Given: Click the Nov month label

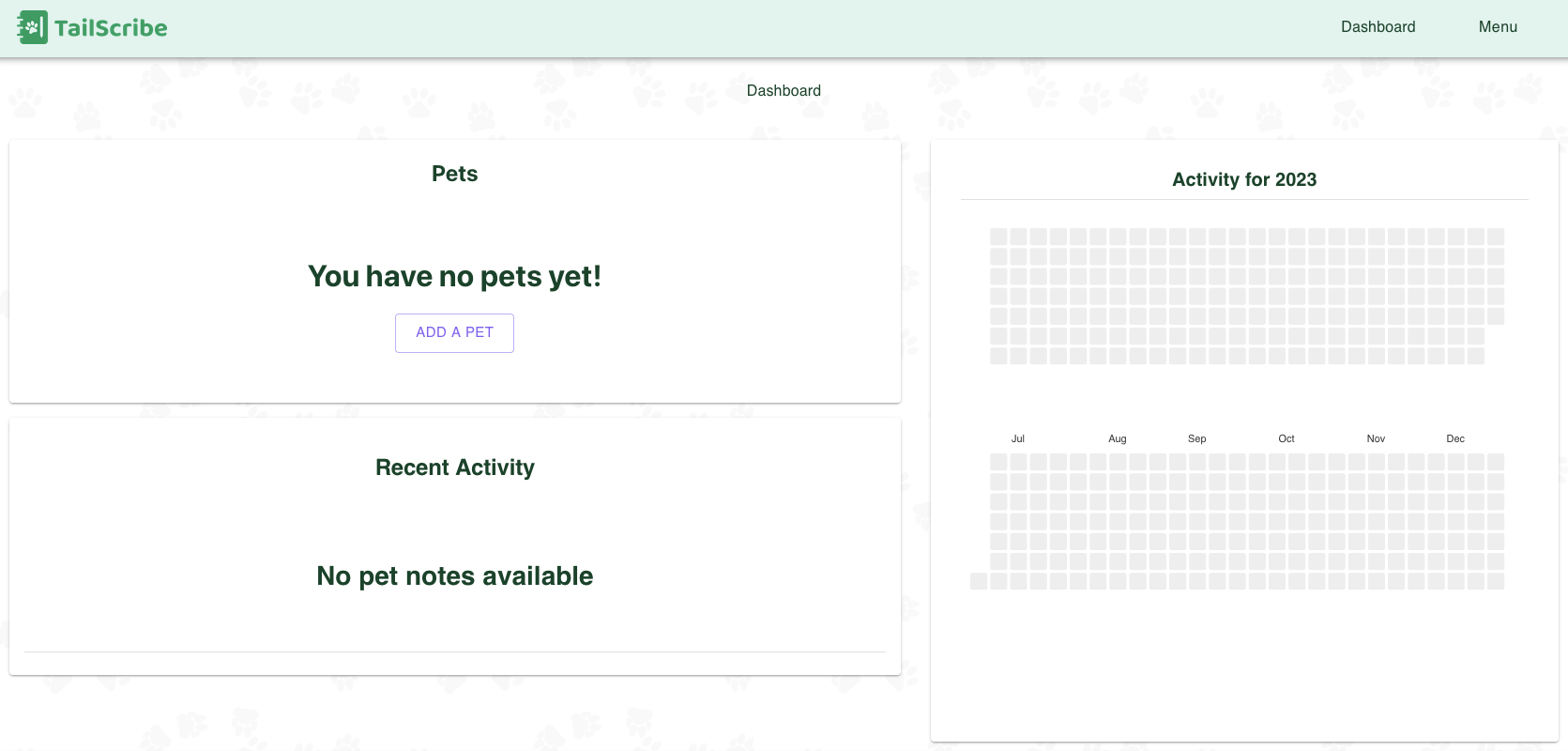Looking at the screenshot, I should coord(1376,437).
